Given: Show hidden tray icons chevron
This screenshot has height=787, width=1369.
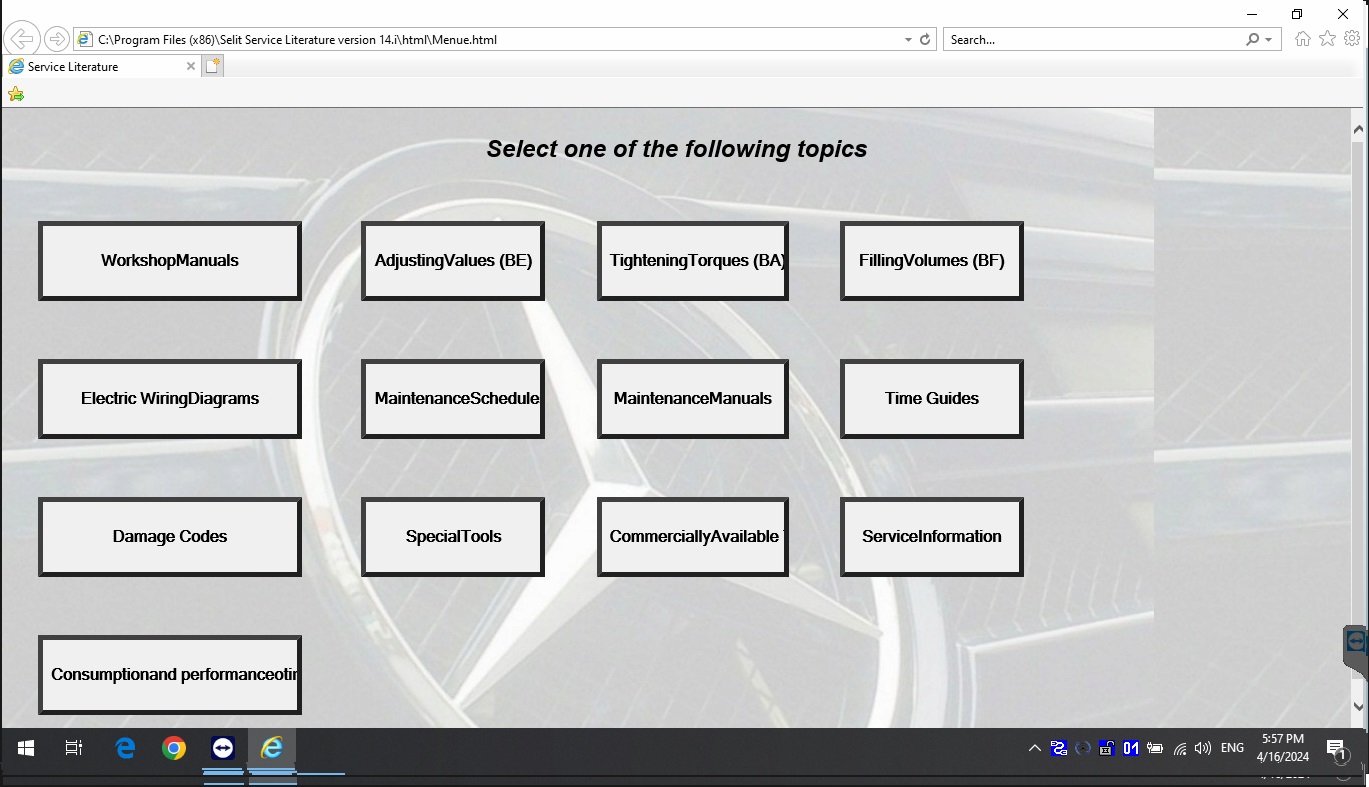Looking at the screenshot, I should pyautogui.click(x=1035, y=748).
